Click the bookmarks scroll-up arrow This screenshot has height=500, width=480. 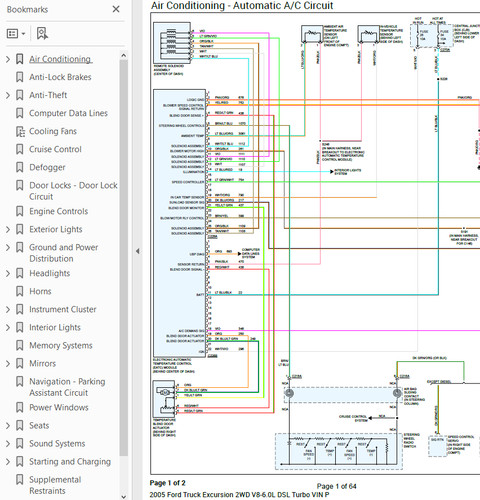(124, 55)
